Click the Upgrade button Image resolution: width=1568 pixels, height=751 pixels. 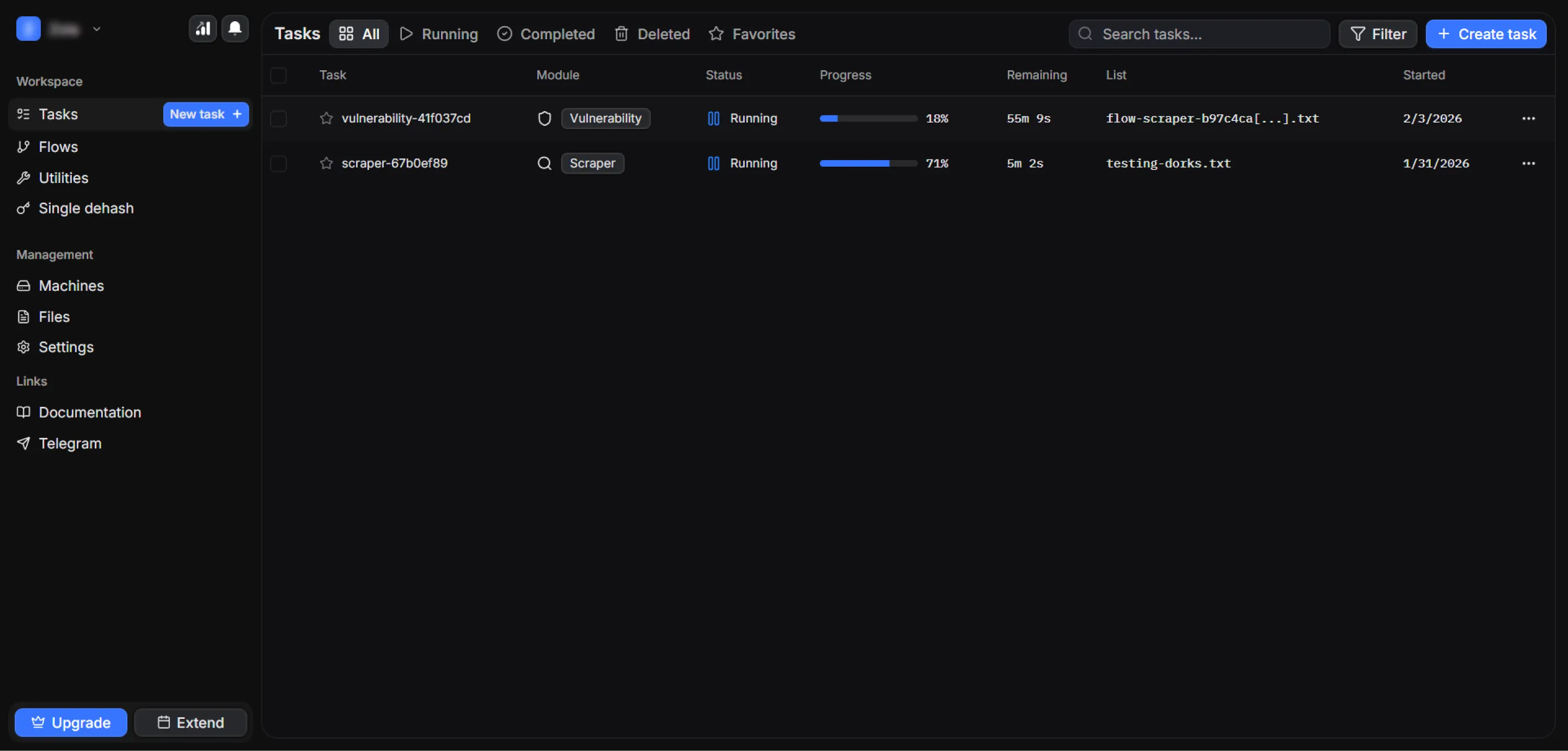tap(71, 722)
